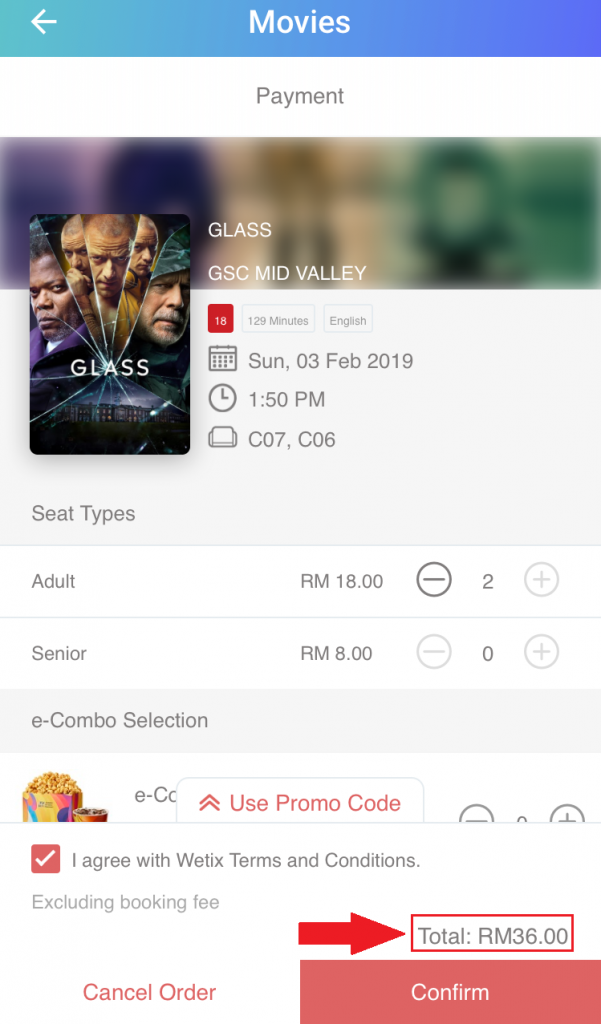This screenshot has width=601, height=1024.
Task: Increase Senior ticket quantity with plus
Action: [541, 653]
